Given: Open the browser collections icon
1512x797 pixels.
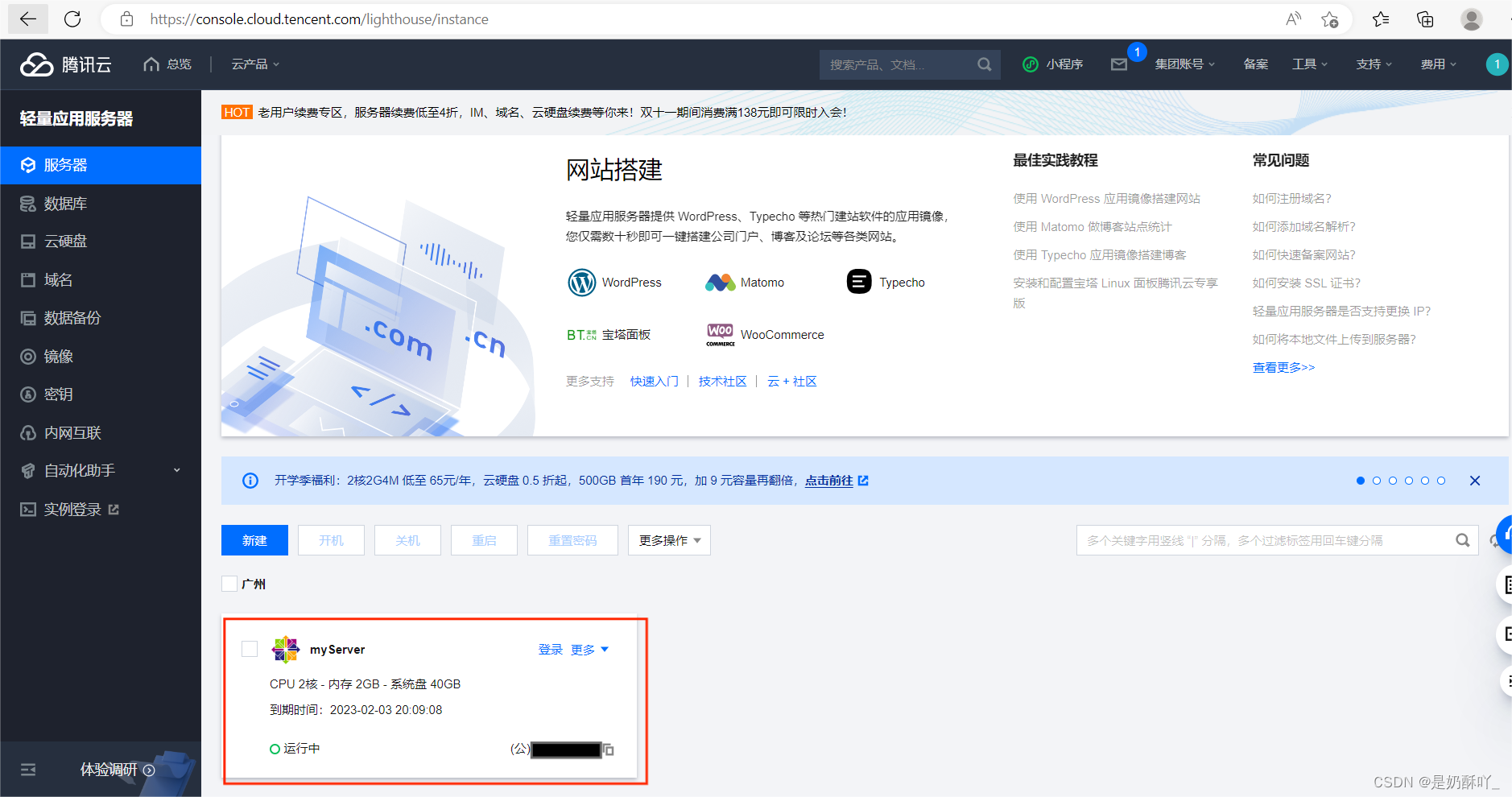Looking at the screenshot, I should pos(1425,19).
